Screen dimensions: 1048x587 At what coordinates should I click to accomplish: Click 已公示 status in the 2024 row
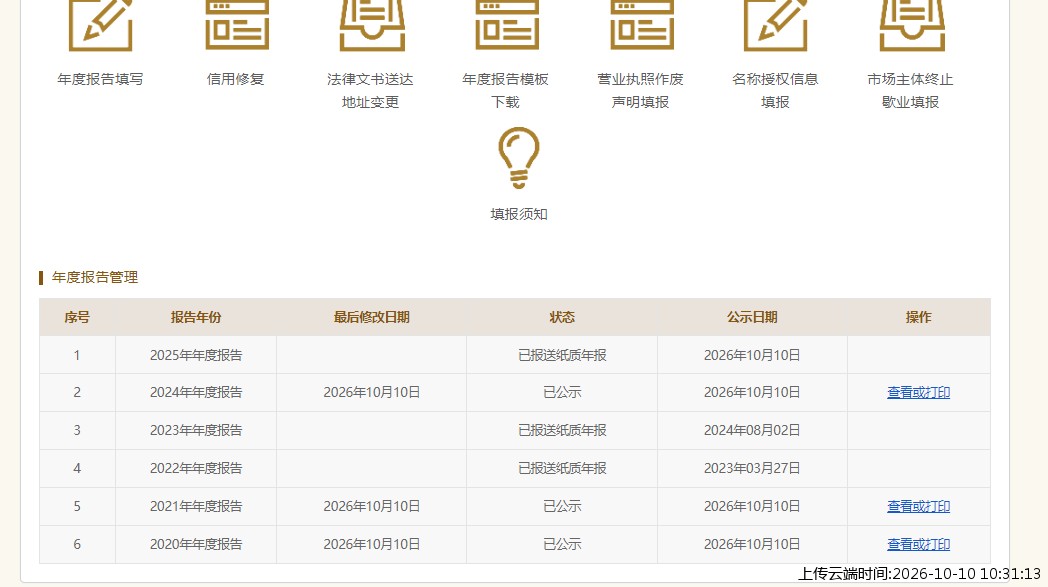pos(562,392)
